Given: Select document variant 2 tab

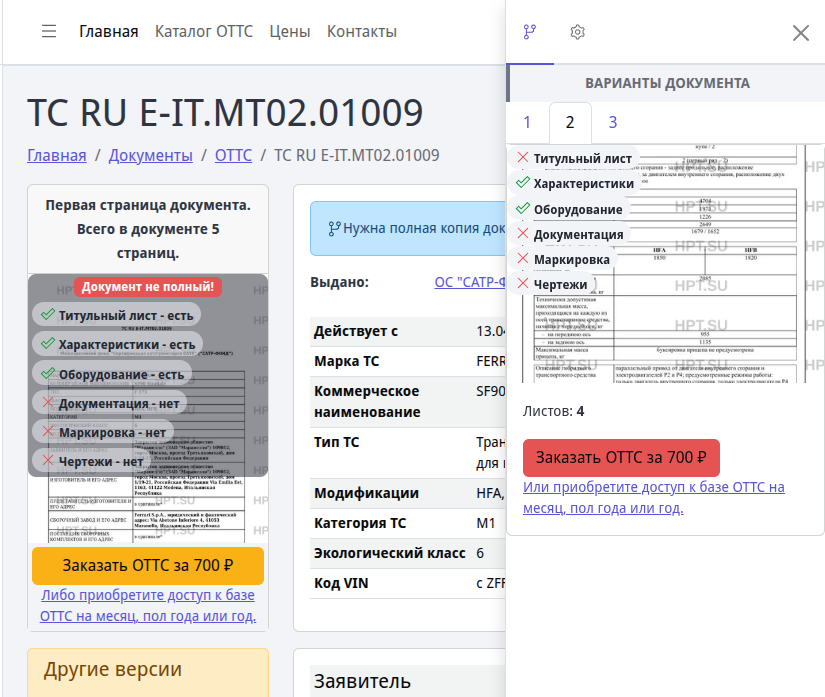Looking at the screenshot, I should point(570,123).
